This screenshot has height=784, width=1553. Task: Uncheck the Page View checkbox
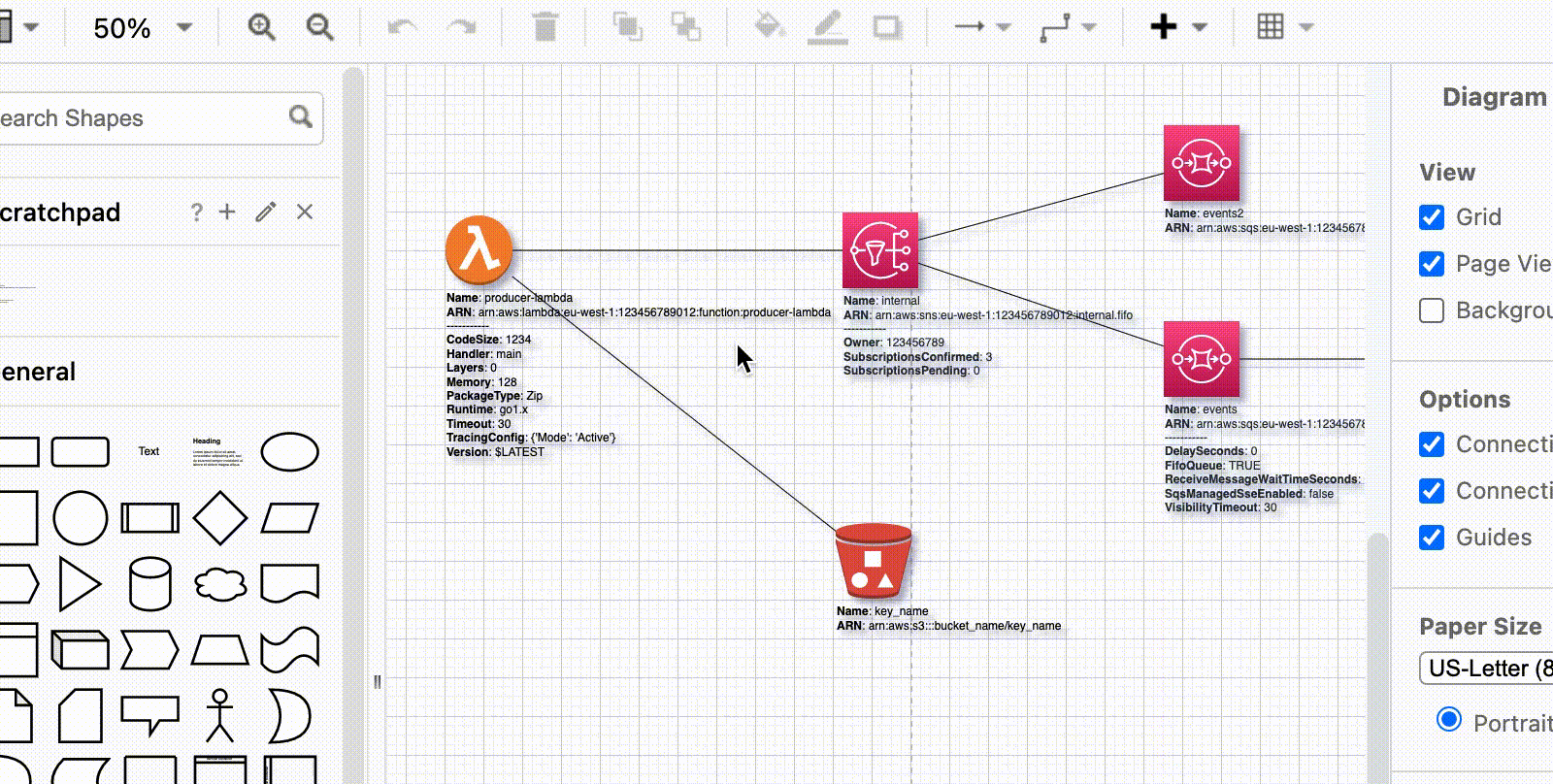(1432, 264)
